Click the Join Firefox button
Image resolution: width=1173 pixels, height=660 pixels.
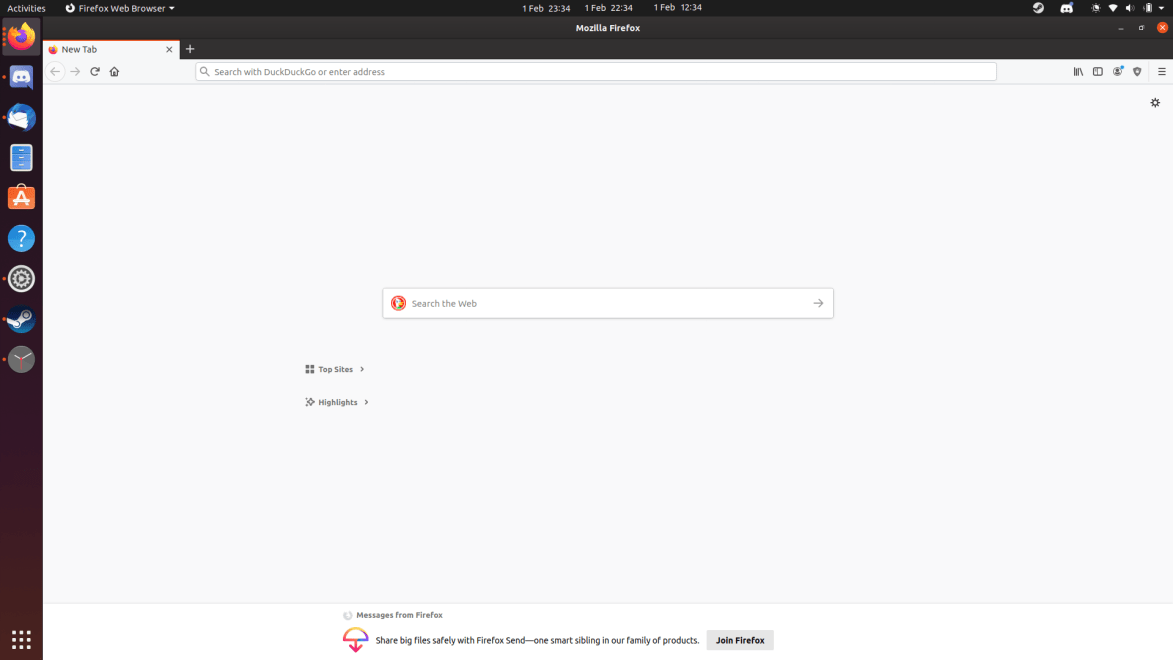point(739,640)
